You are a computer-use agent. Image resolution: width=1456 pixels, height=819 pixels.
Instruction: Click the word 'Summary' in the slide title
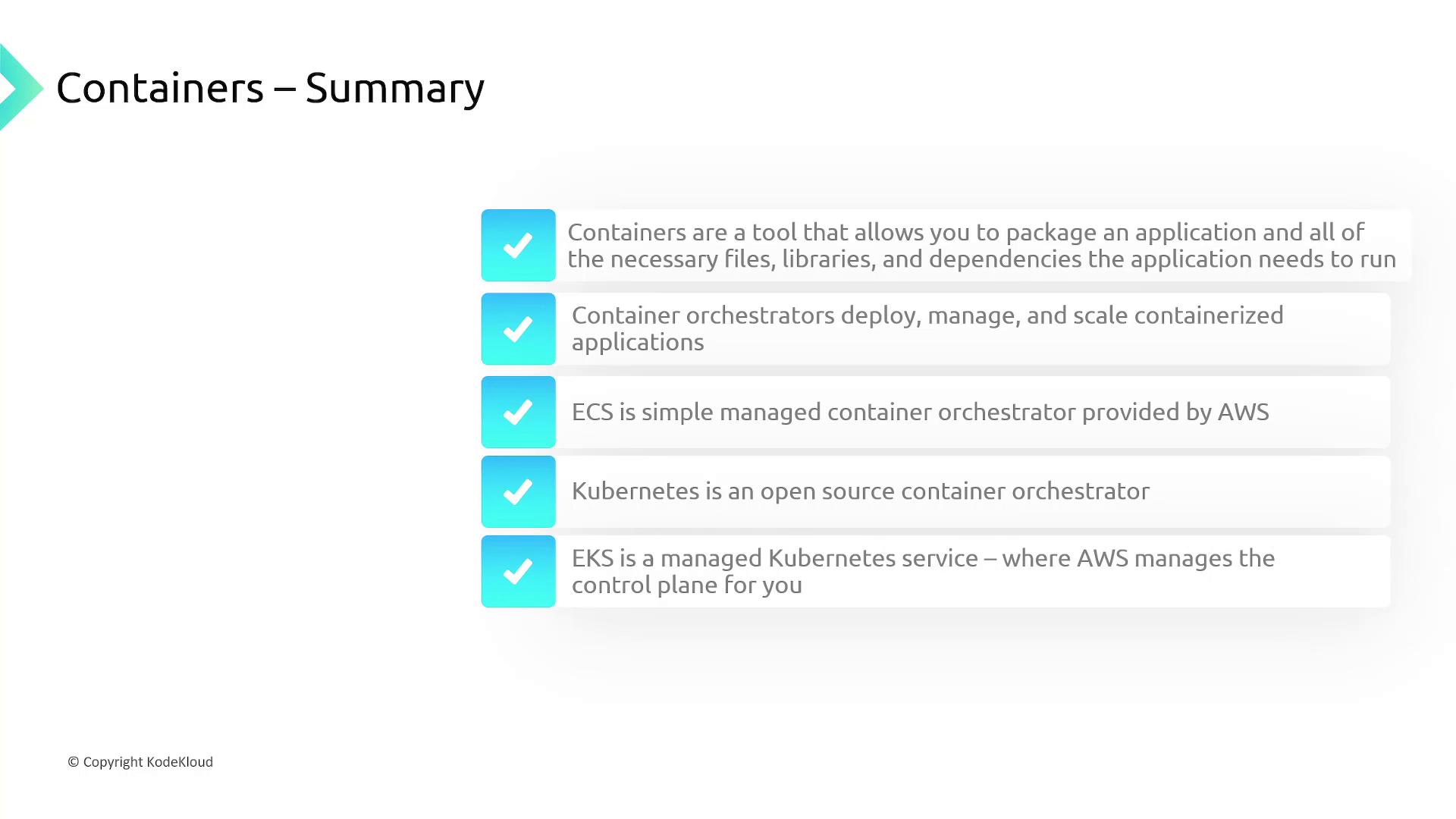pyautogui.click(x=394, y=89)
